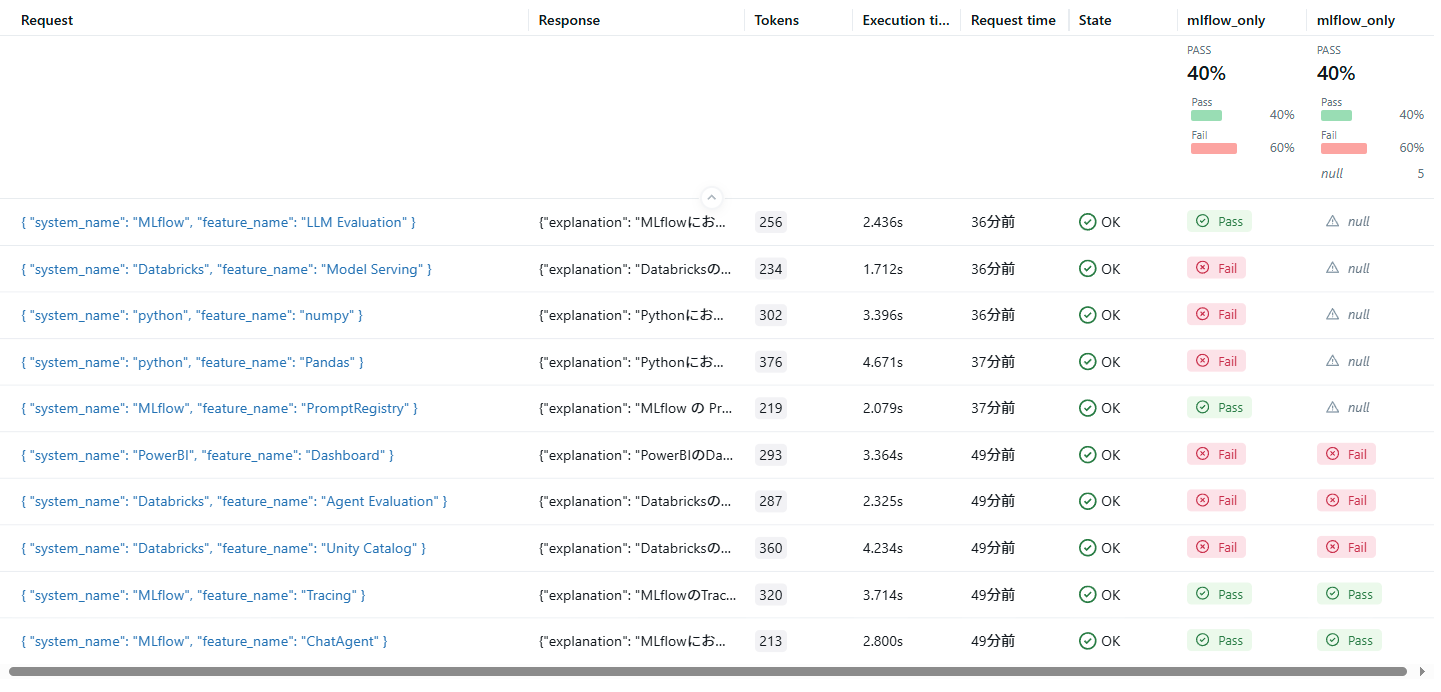
Task: Click the scroll right arrow on horizontal scrollbar
Action: (x=1422, y=672)
